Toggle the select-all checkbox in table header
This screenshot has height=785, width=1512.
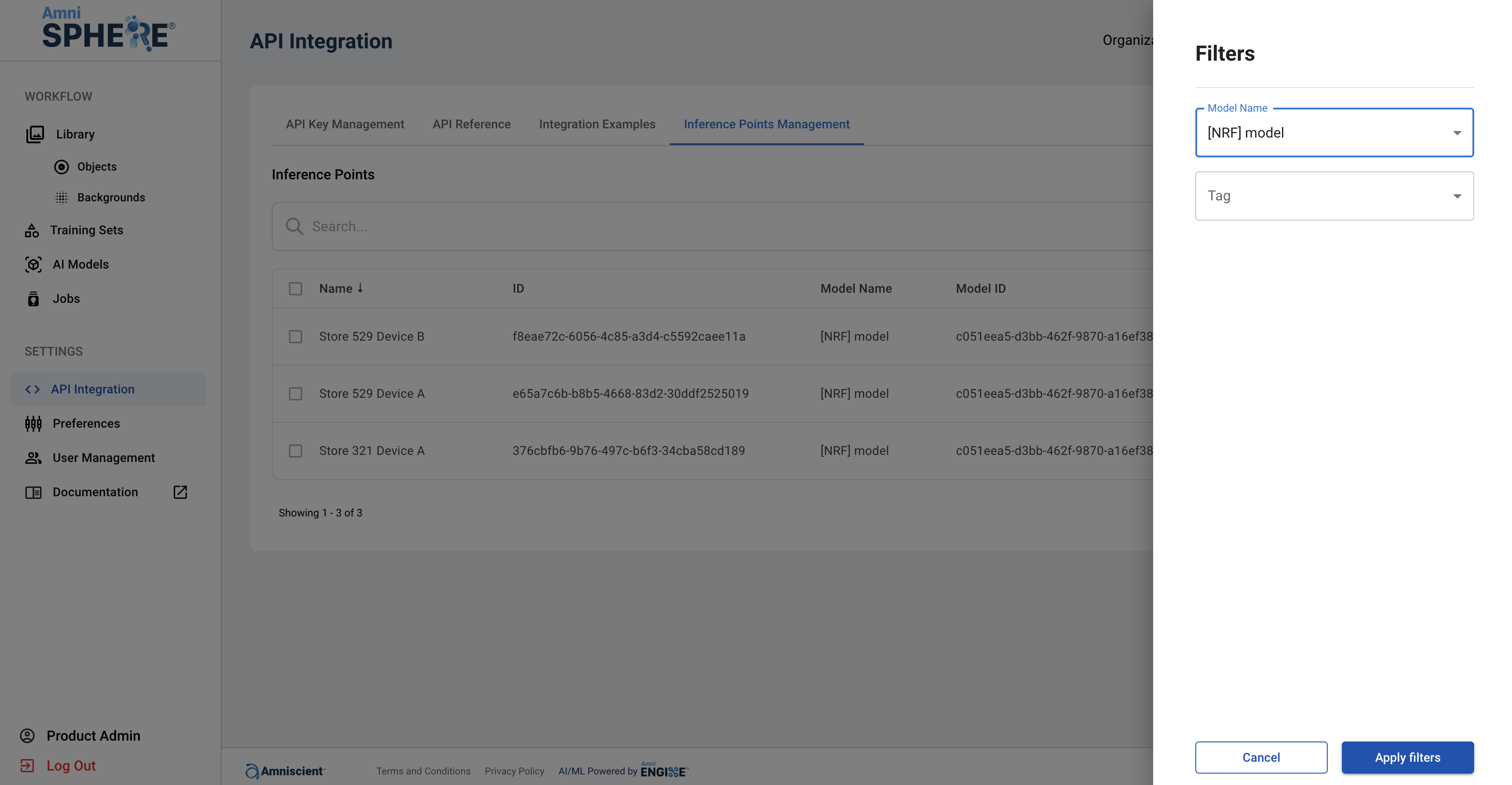click(295, 289)
